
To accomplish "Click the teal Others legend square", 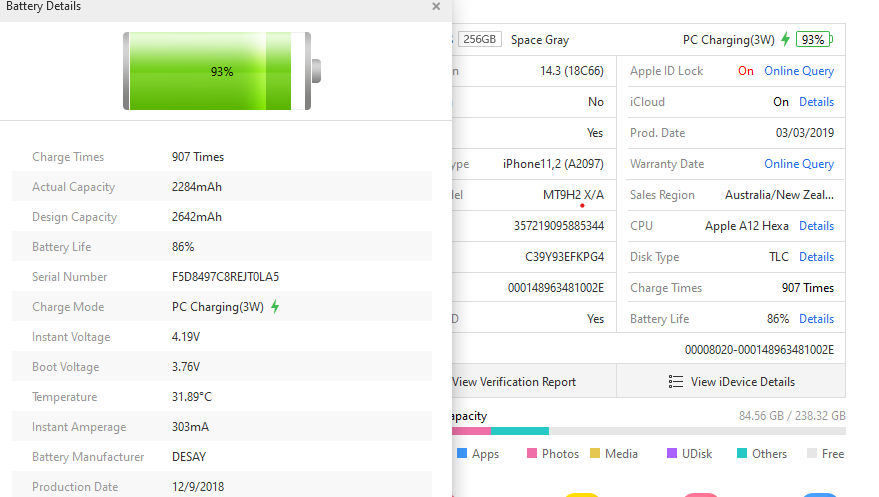I will 742,453.
